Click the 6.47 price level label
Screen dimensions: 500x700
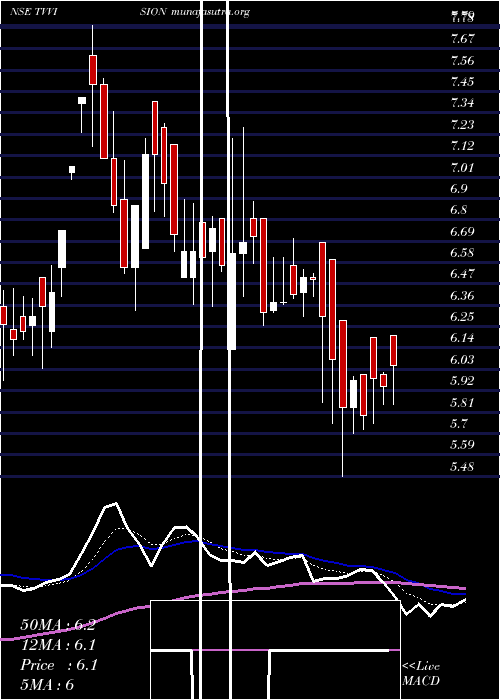pos(462,274)
